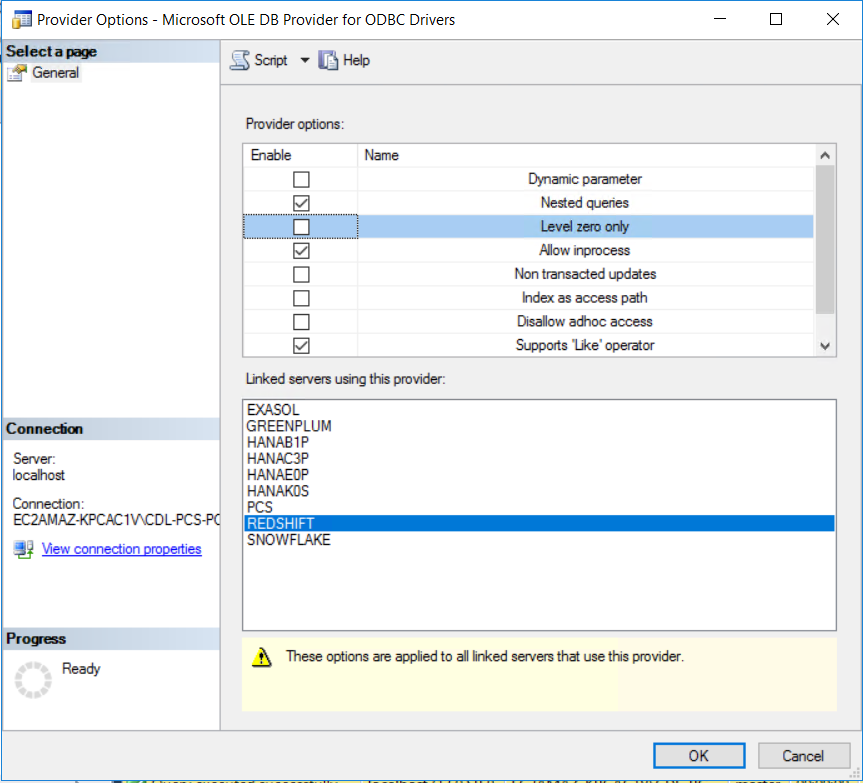Select the Level zero only row name
The height and width of the screenshot is (783, 863).
point(585,227)
